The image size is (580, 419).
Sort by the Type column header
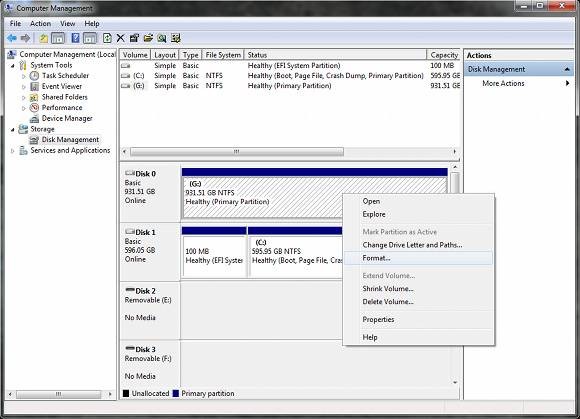(x=190, y=55)
